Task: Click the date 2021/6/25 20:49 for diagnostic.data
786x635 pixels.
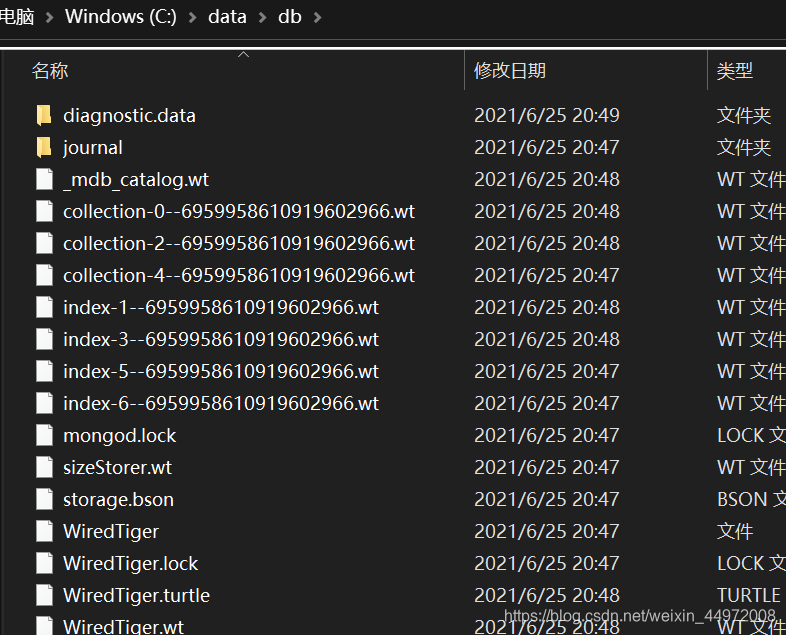Action: 547,116
